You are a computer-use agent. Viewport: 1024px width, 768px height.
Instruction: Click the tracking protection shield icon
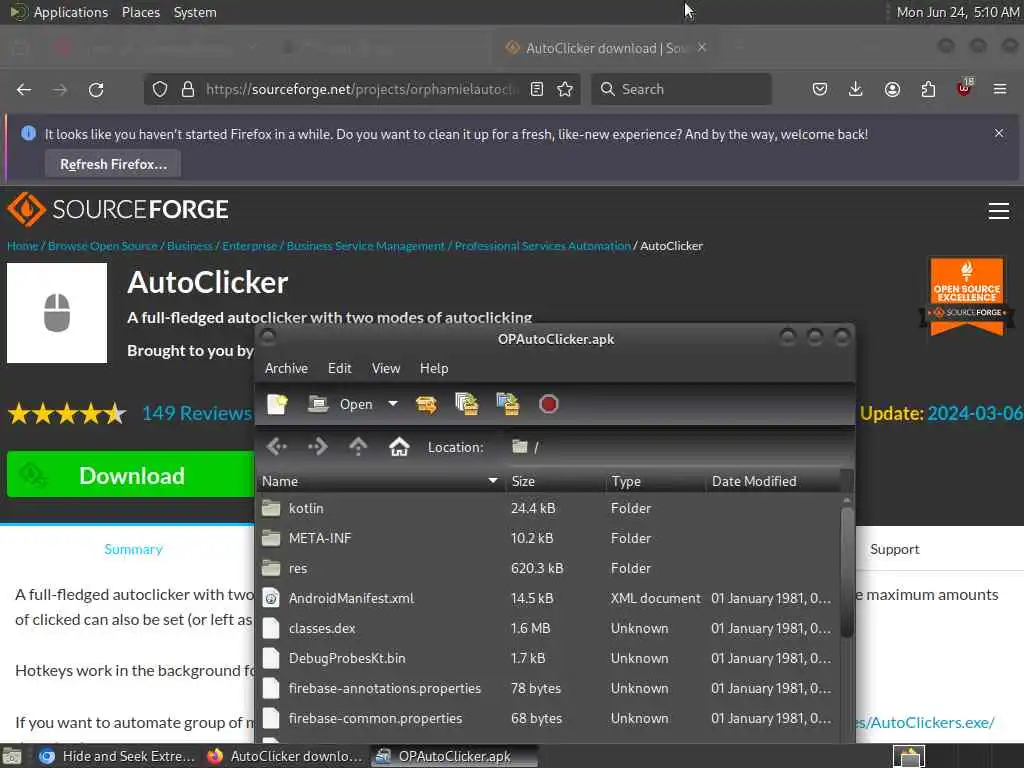point(160,89)
